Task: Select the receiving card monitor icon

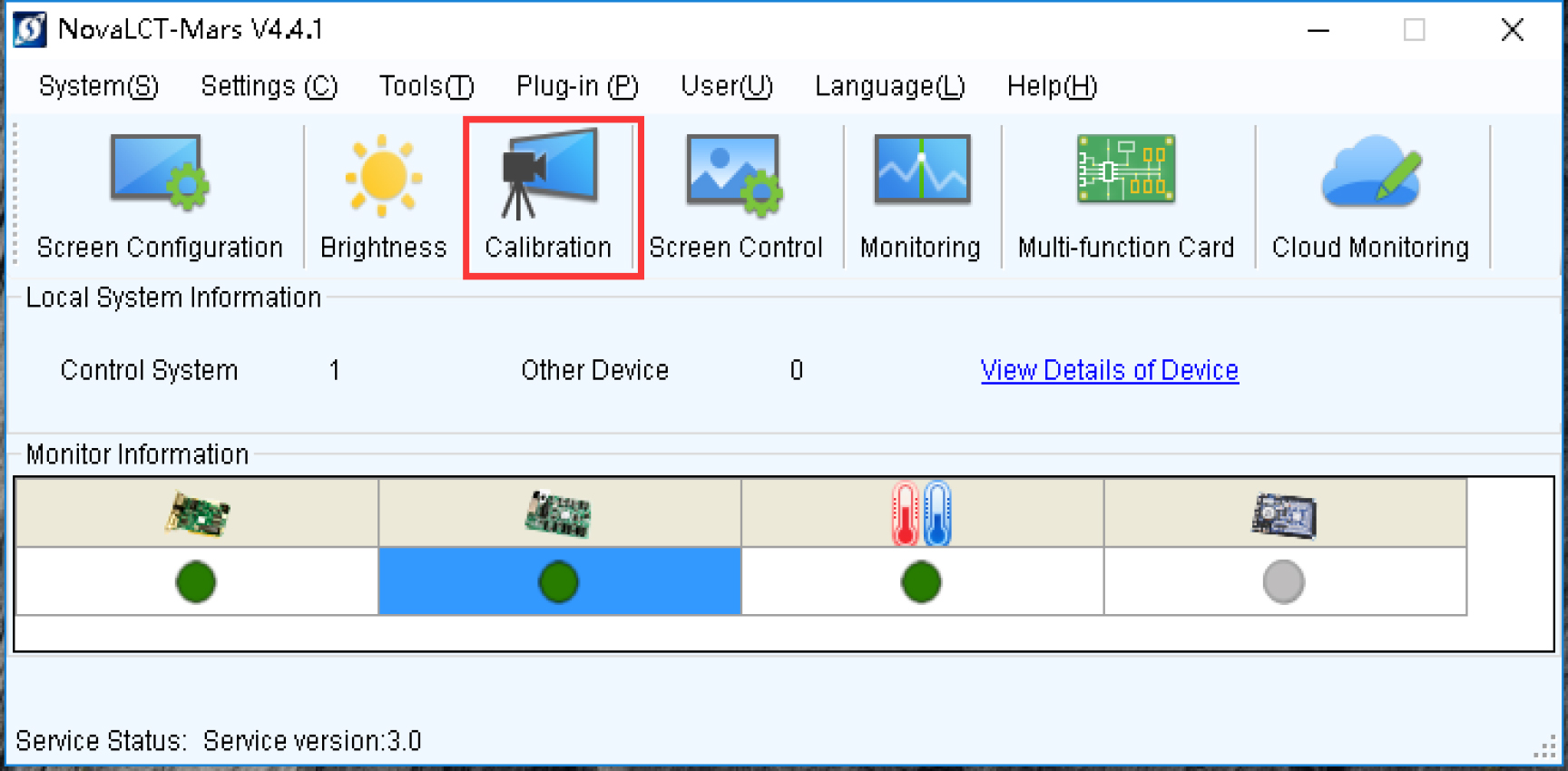Action: 558,514
